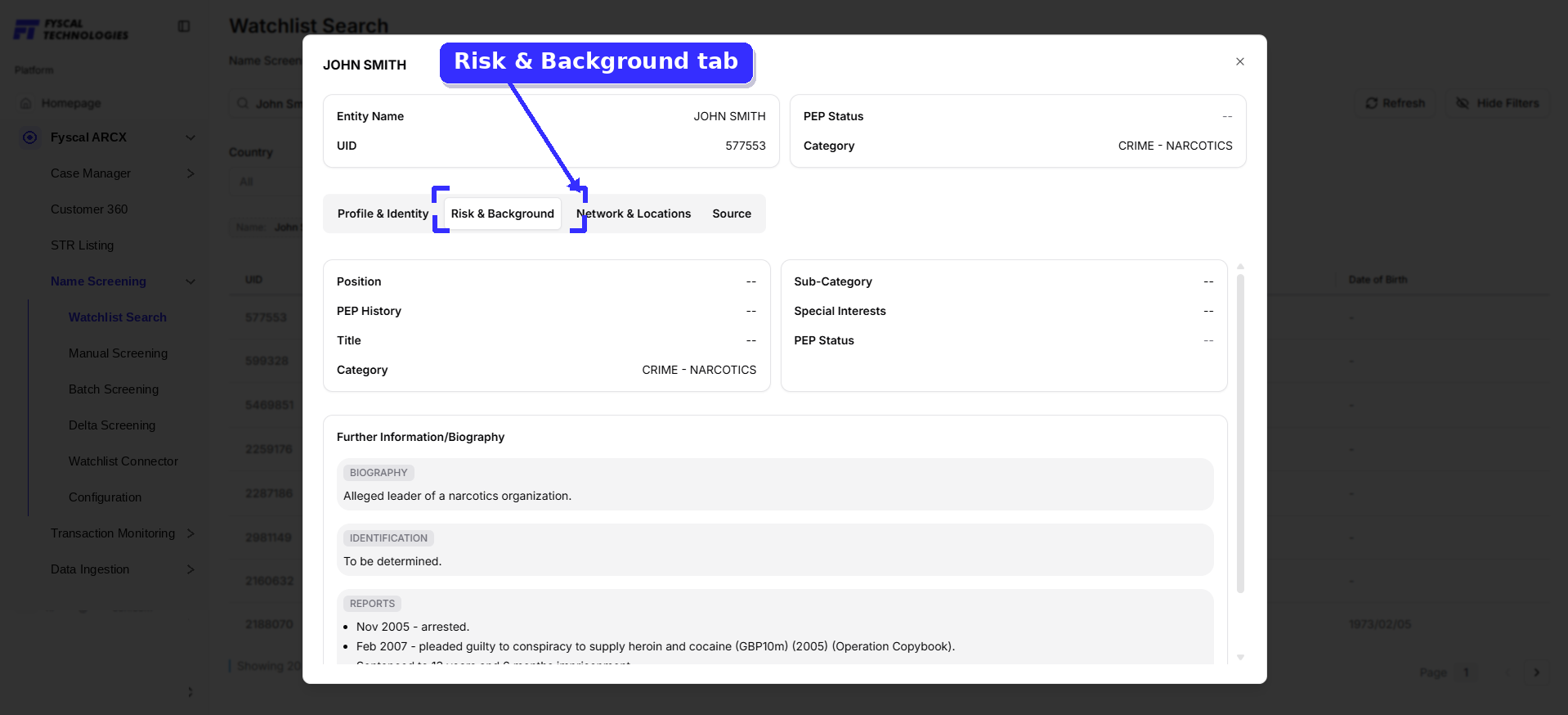
Task: Expand the Case Manager submenu
Action: tap(190, 173)
